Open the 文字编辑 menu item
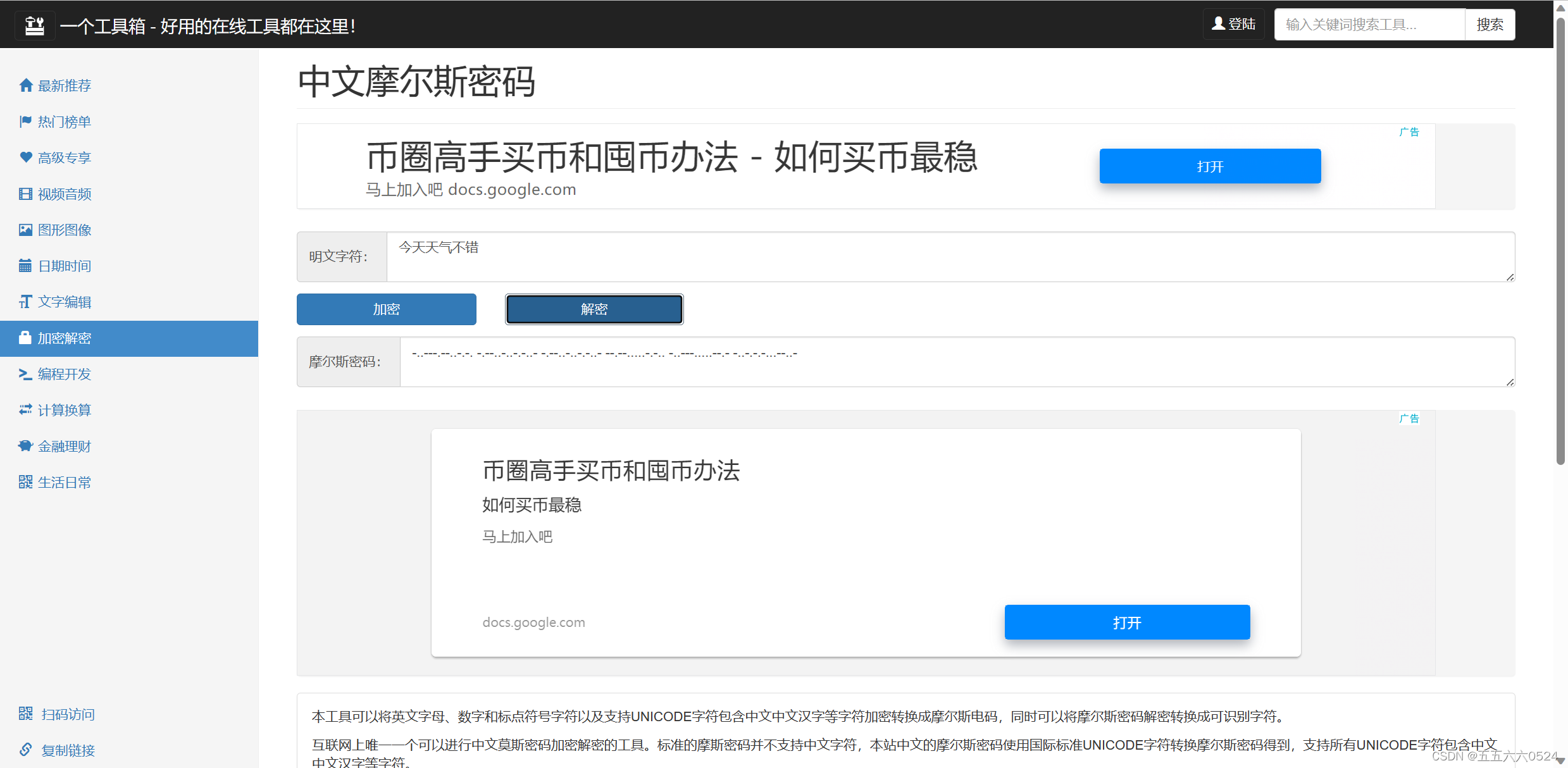 pyautogui.click(x=64, y=302)
